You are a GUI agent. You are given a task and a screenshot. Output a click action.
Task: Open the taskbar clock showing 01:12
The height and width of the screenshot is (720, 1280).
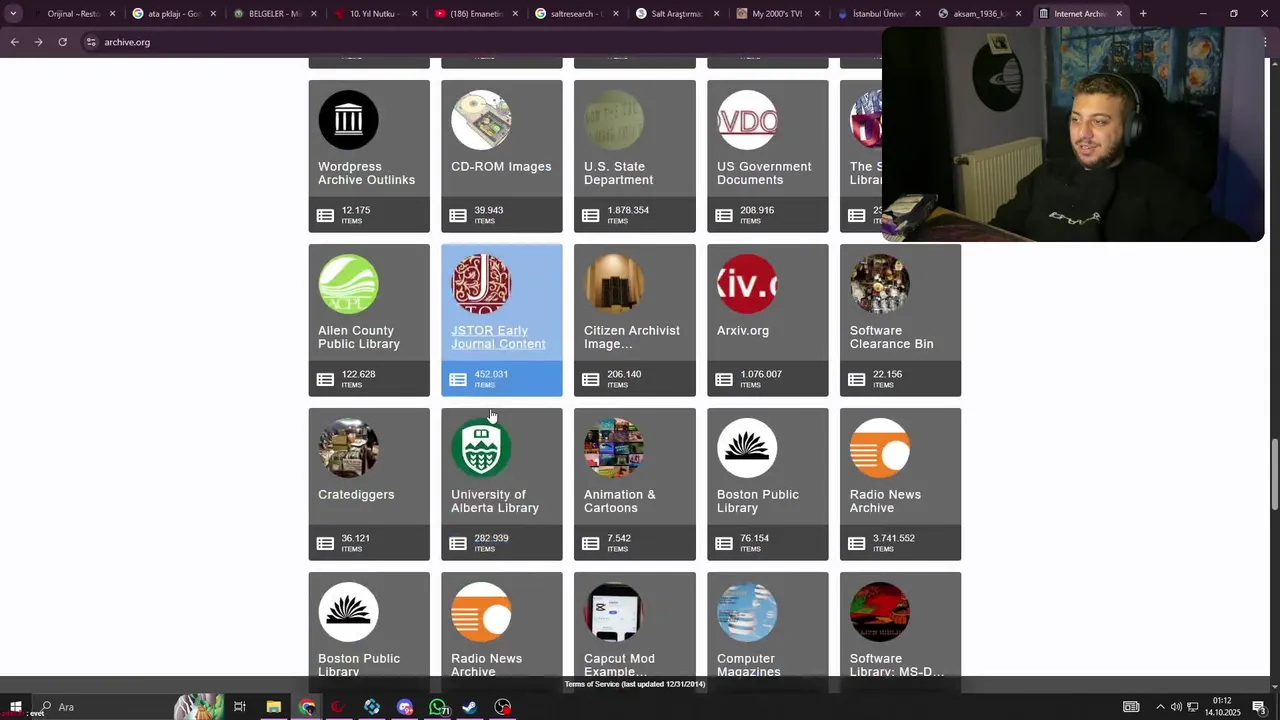click(x=1222, y=707)
